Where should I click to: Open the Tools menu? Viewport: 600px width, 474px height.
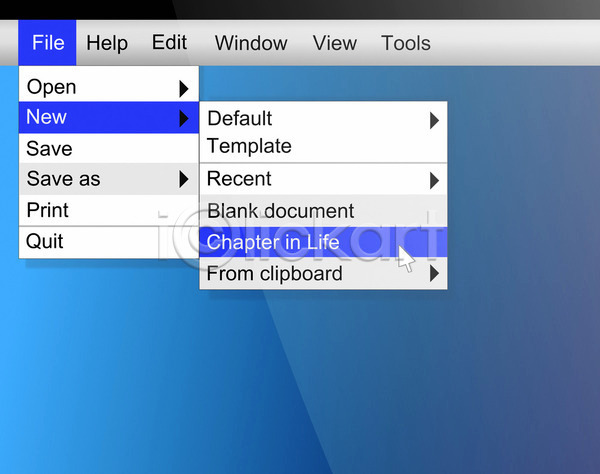click(406, 43)
